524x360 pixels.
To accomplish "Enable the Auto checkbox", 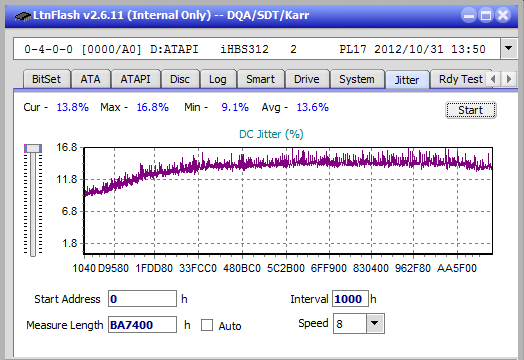I will (x=207, y=325).
